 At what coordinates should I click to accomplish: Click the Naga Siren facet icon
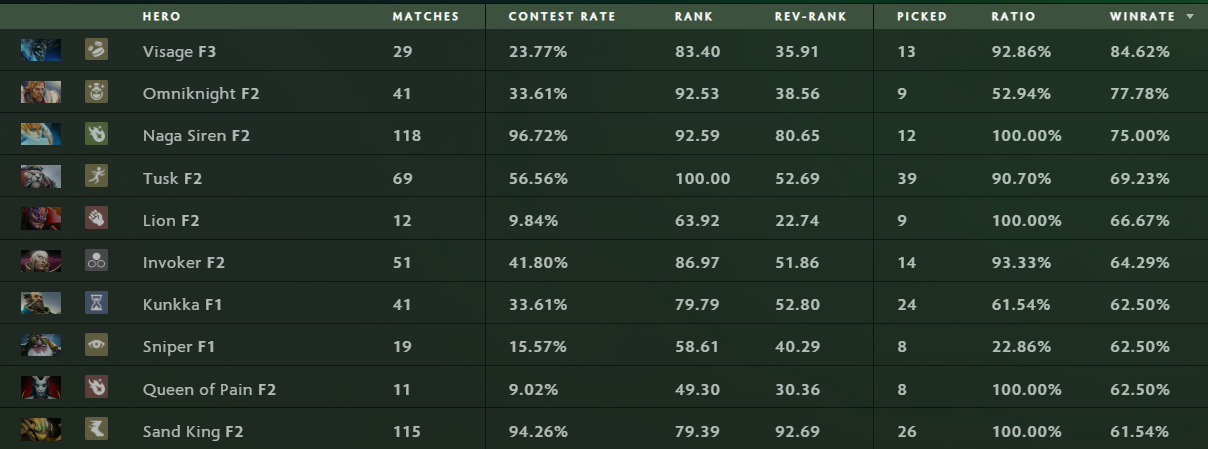pos(96,134)
